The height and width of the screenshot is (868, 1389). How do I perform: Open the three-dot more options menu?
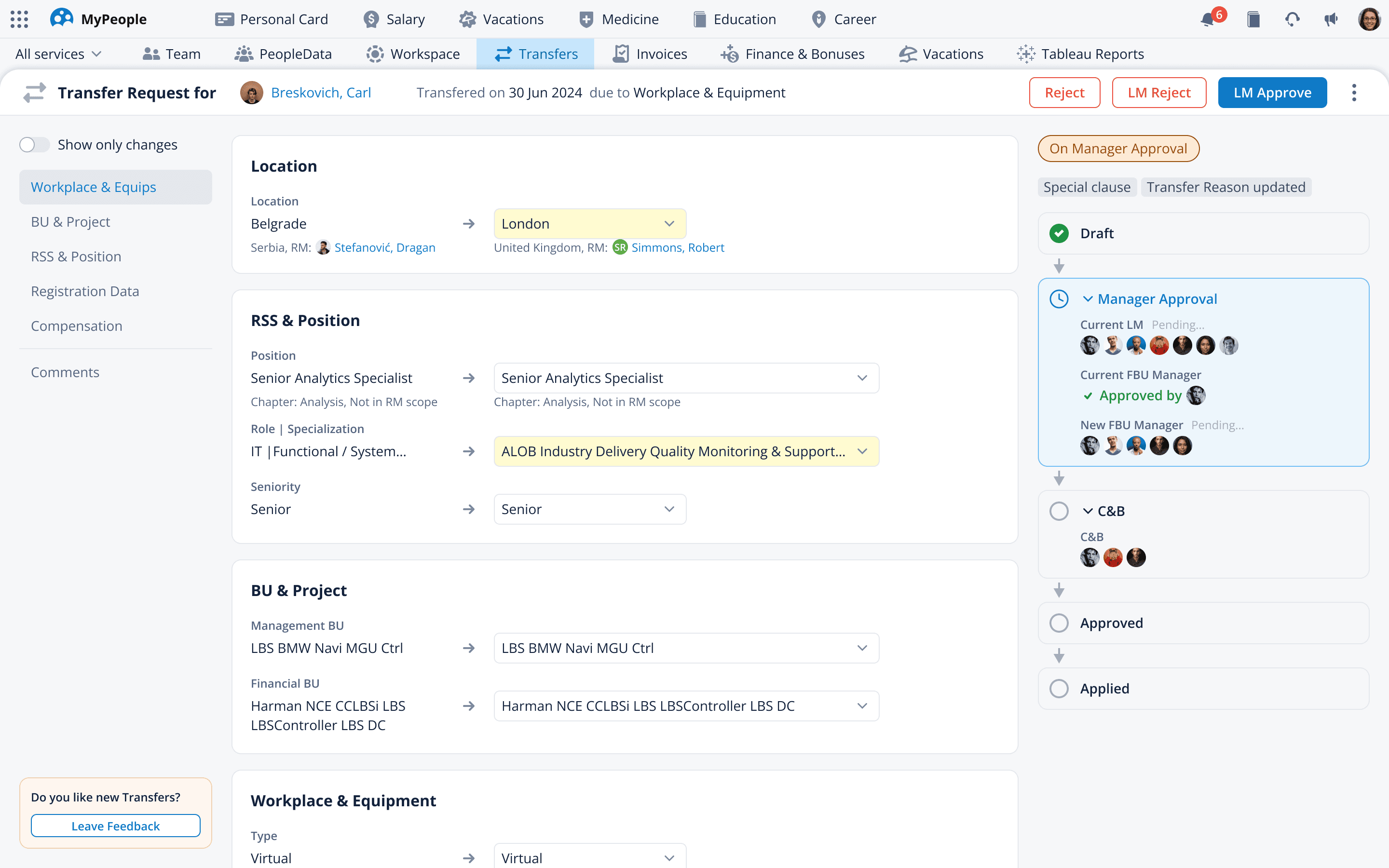(1354, 93)
